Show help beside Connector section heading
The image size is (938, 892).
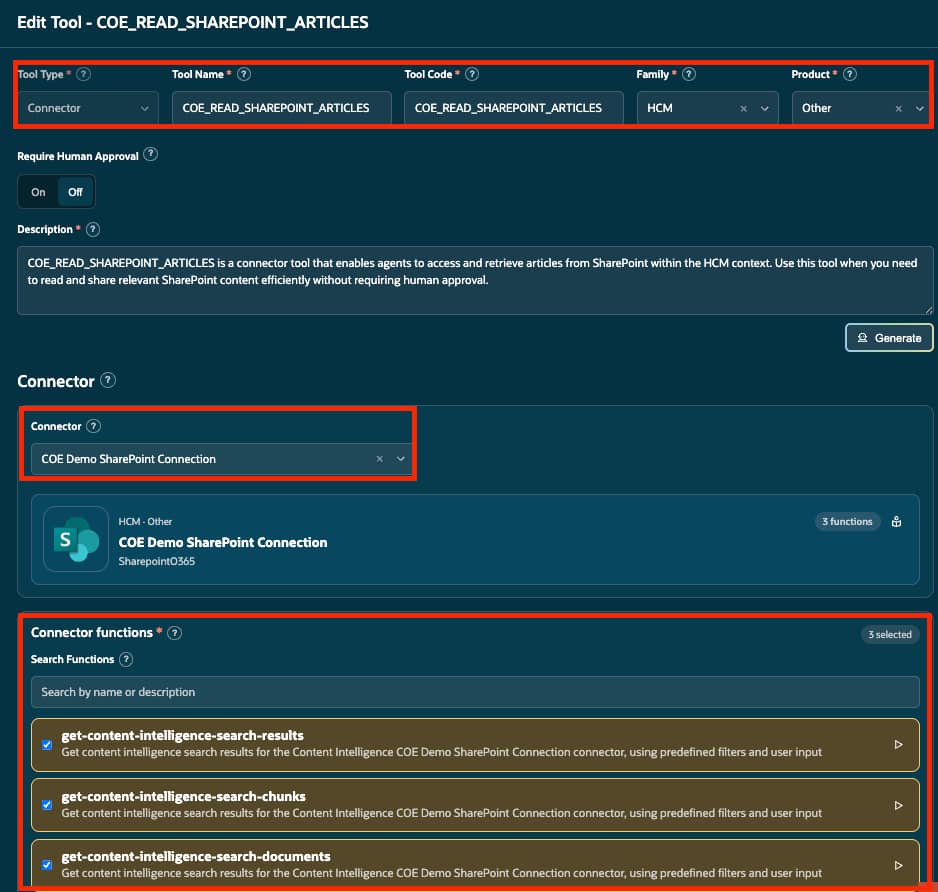(108, 380)
